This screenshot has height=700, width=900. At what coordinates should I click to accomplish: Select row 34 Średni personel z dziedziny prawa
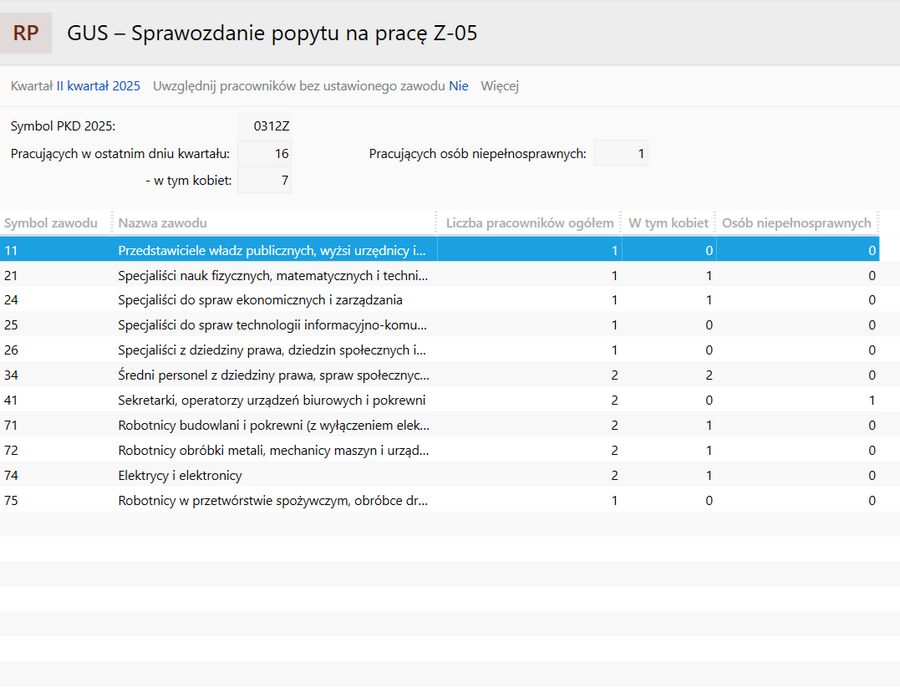[272, 375]
